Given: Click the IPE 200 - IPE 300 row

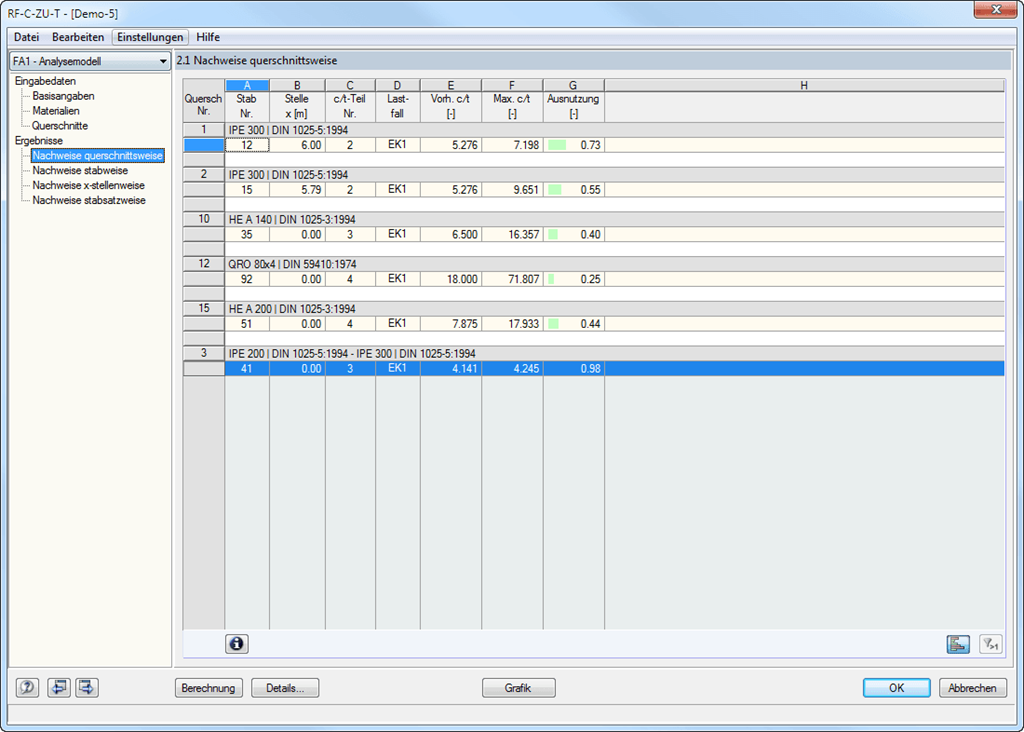Looking at the screenshot, I should tap(615, 354).
